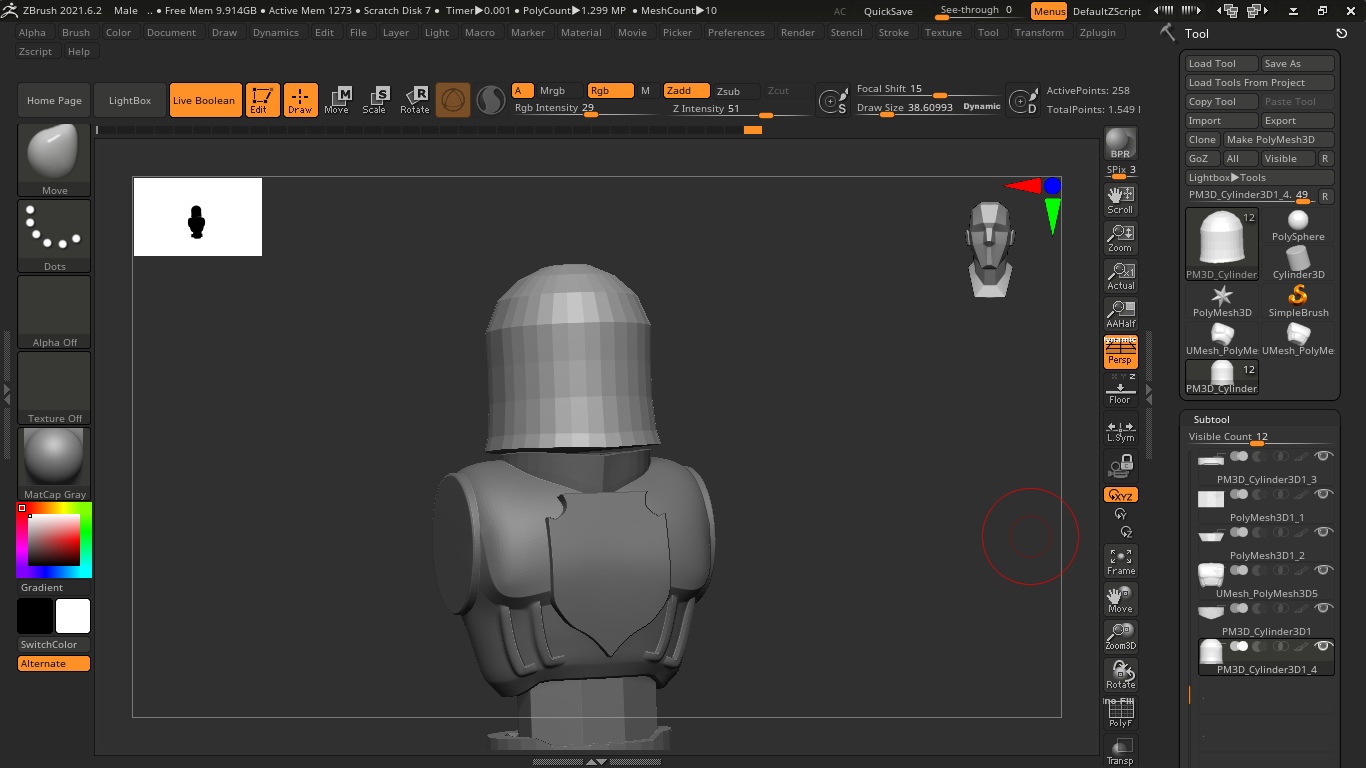The height and width of the screenshot is (768, 1366).
Task: Click the Rotate view icon in right shelf
Action: (x=1120, y=675)
